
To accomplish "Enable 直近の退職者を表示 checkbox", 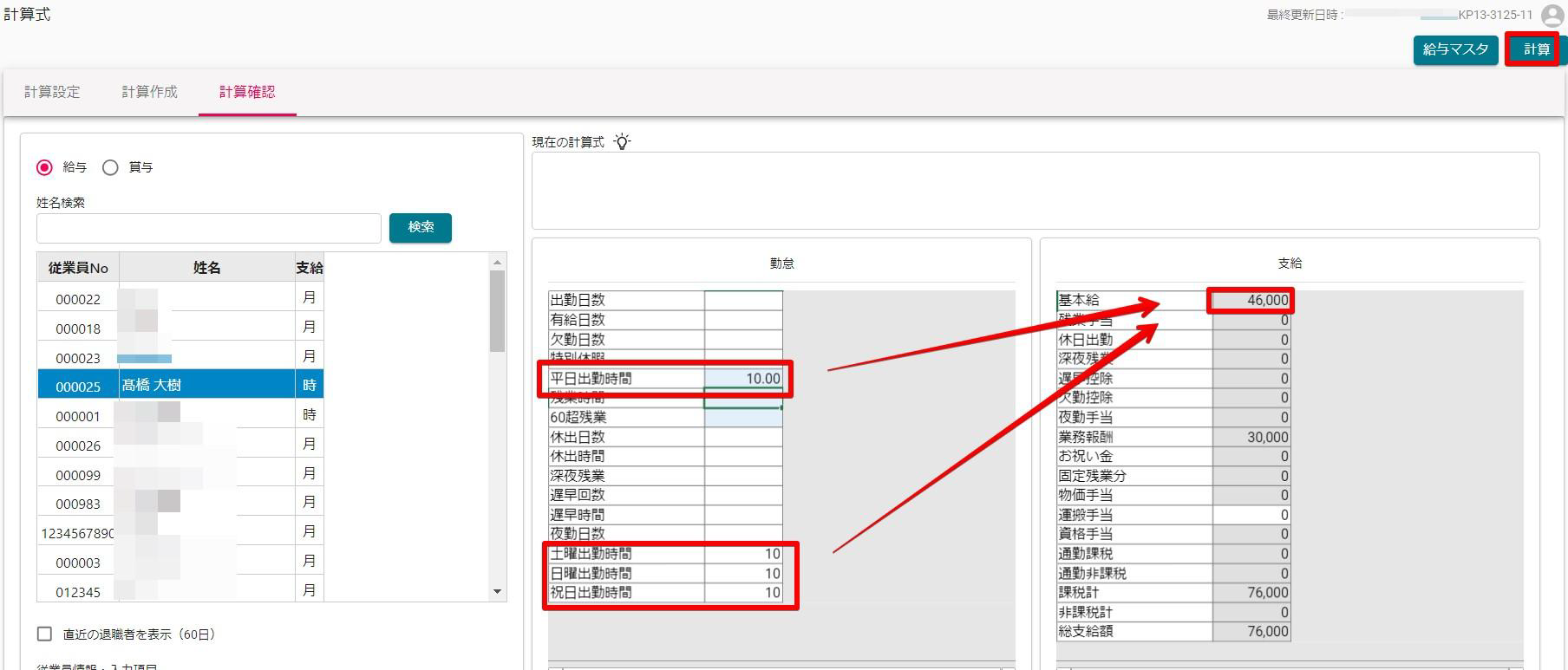I will coord(45,634).
